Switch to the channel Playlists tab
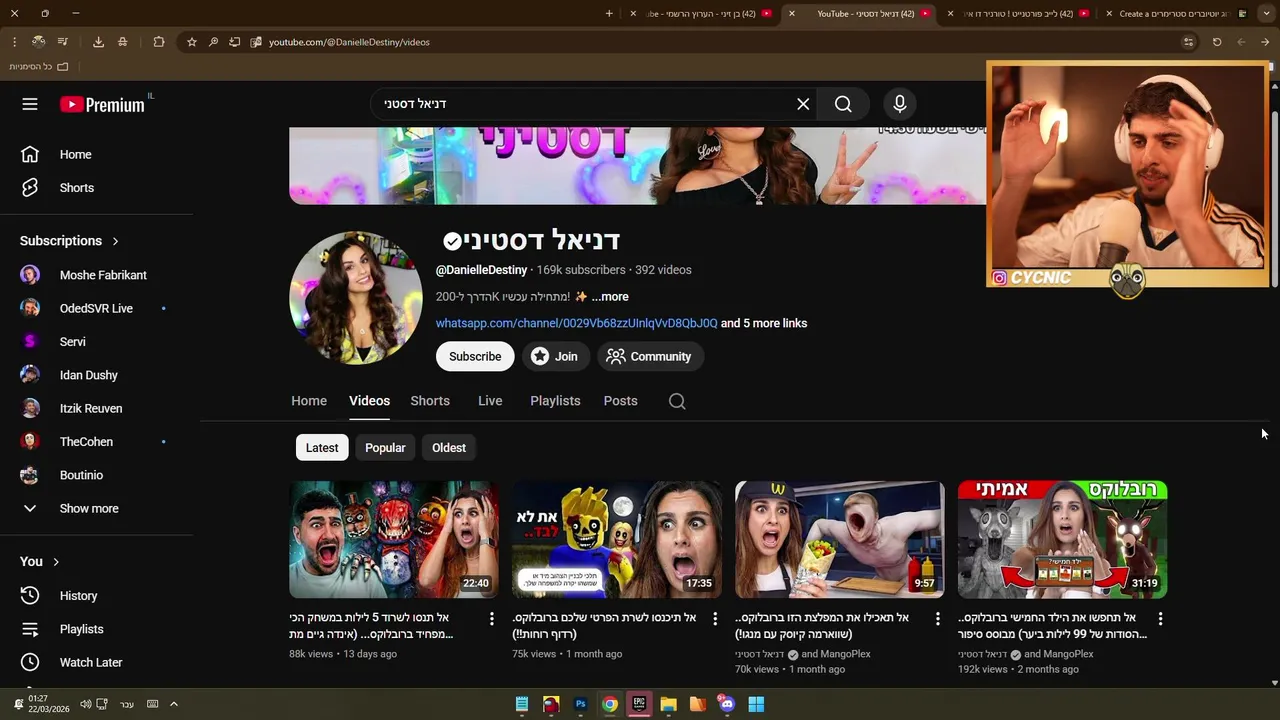 pyautogui.click(x=555, y=401)
